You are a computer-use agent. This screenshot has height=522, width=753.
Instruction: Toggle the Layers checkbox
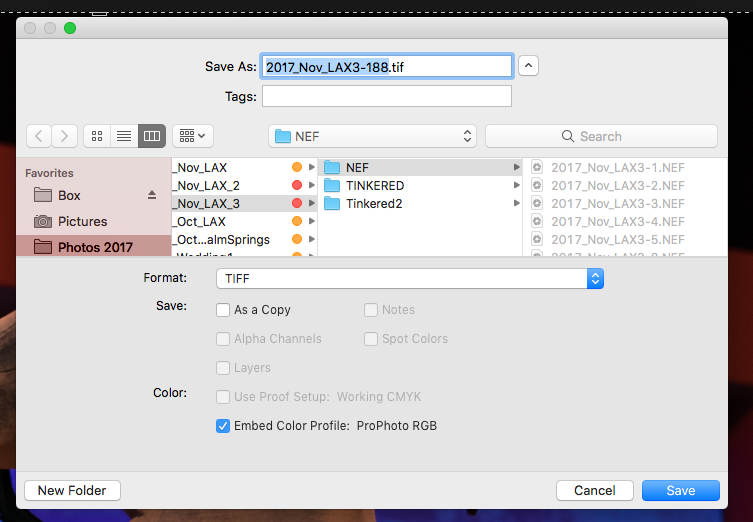pyautogui.click(x=223, y=368)
